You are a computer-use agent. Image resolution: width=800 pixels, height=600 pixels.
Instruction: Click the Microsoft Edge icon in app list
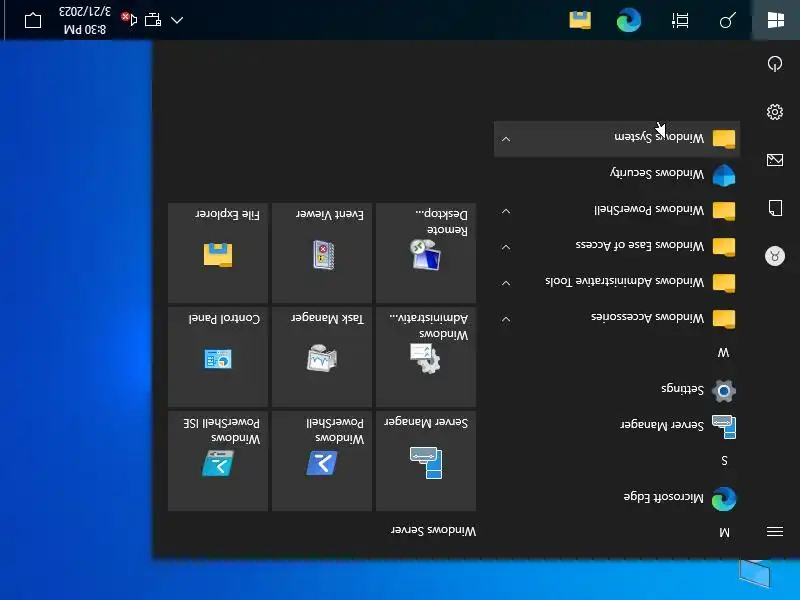click(723, 498)
